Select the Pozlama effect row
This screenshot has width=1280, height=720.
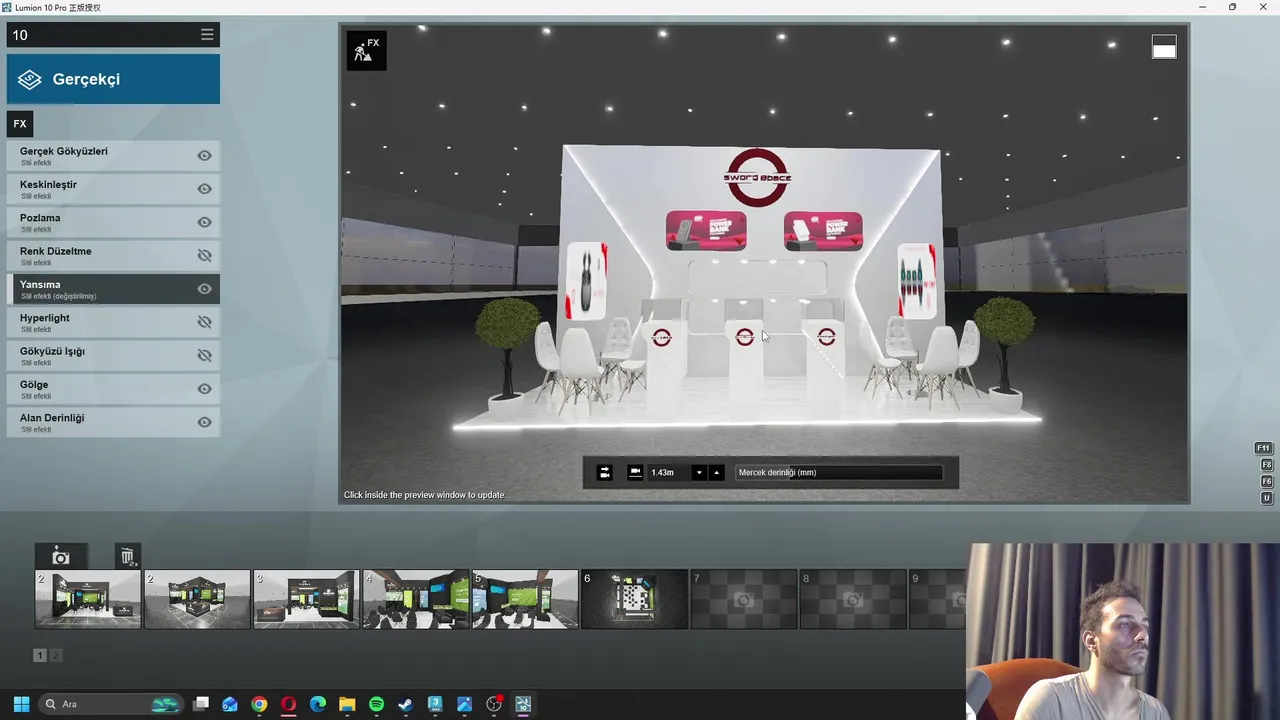(x=113, y=222)
